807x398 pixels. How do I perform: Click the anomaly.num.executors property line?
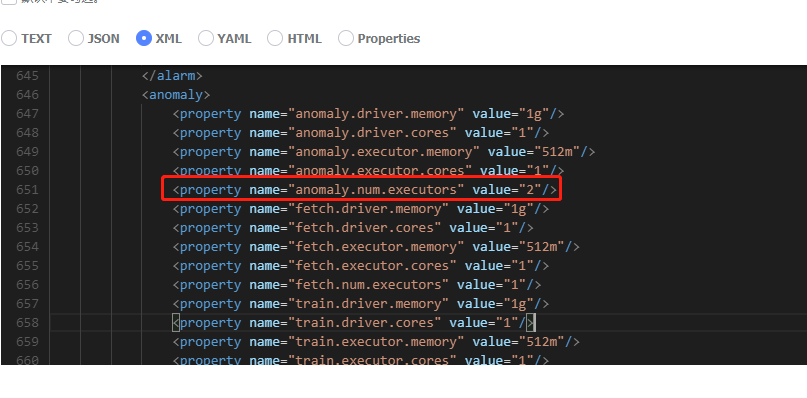click(365, 190)
